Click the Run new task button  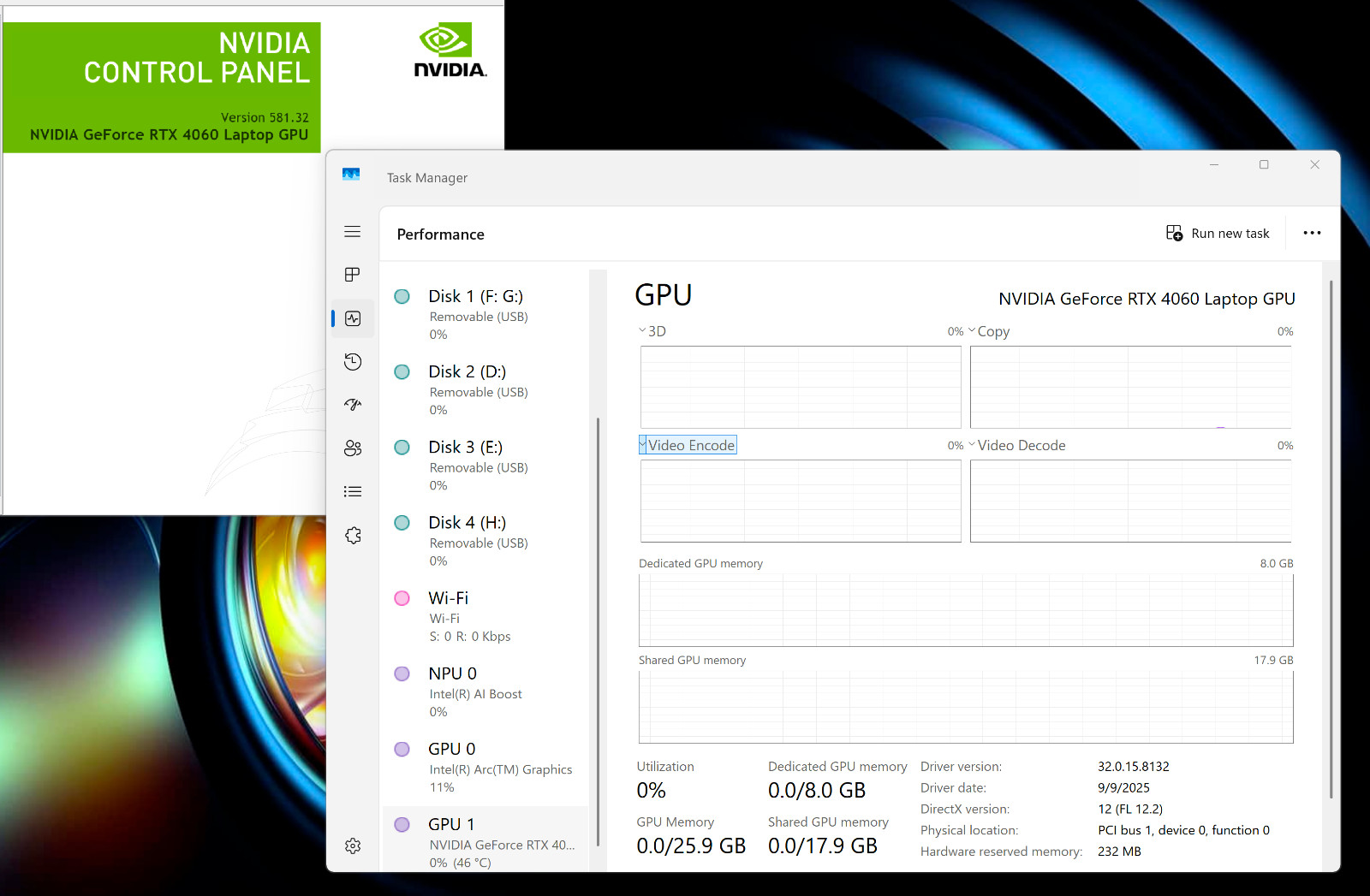click(1218, 234)
